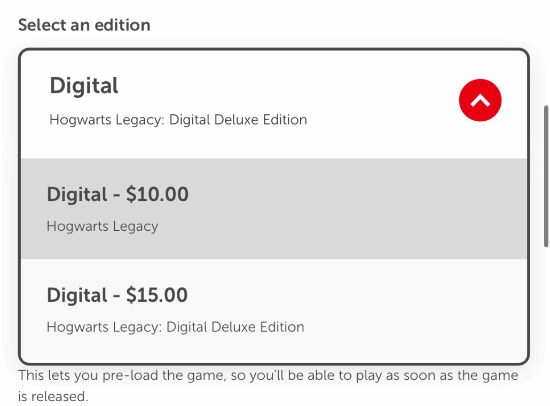Click the page scrollbar on the right

coord(546,176)
